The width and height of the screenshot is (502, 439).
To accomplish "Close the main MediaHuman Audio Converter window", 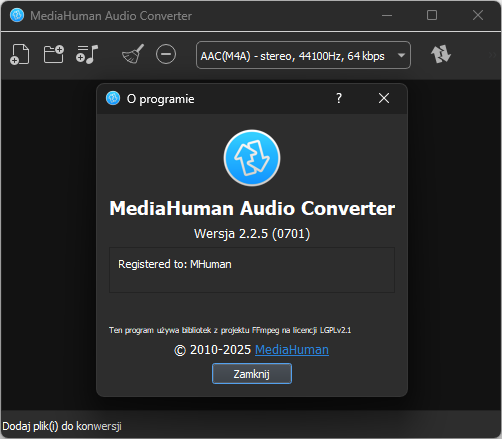I will click(x=478, y=15).
